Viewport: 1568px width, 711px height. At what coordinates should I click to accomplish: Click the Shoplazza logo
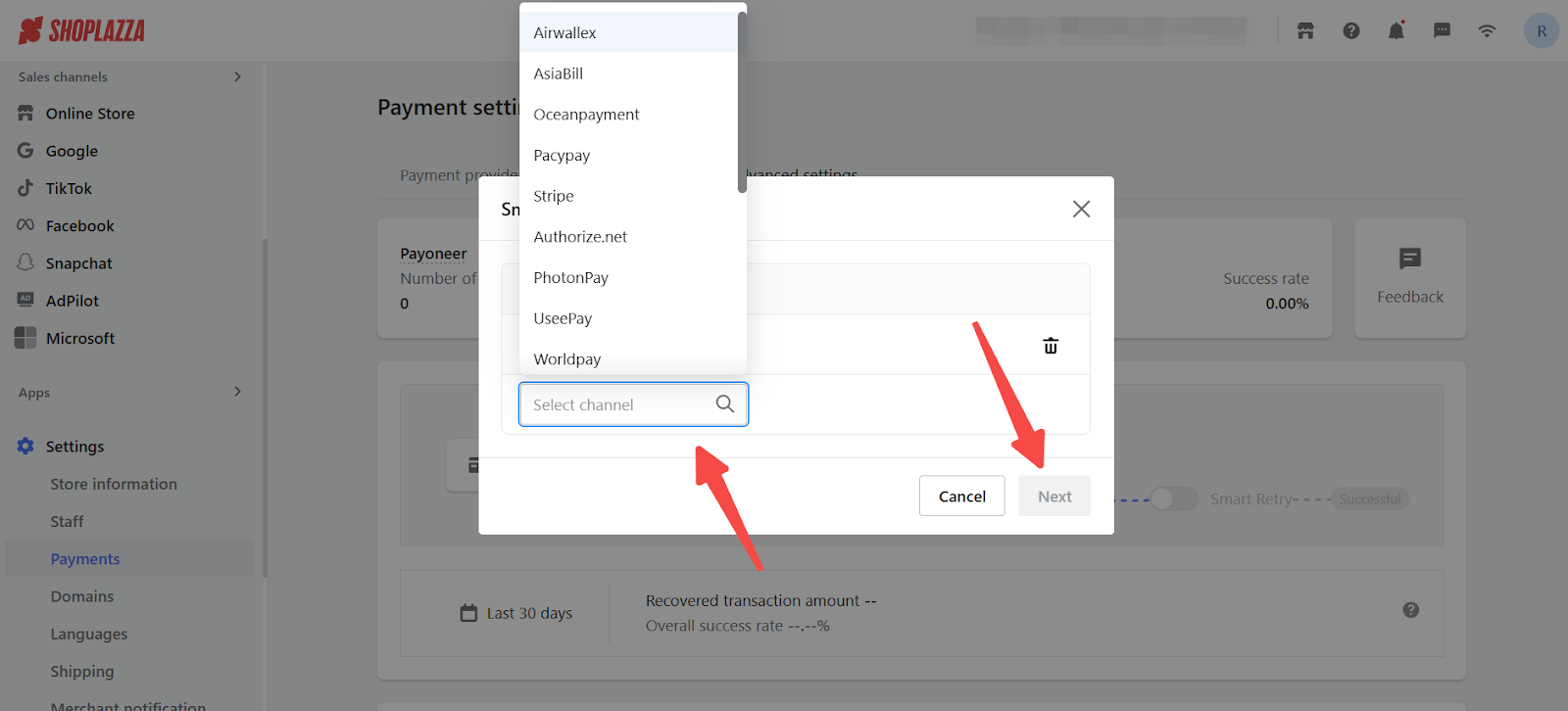click(x=81, y=30)
